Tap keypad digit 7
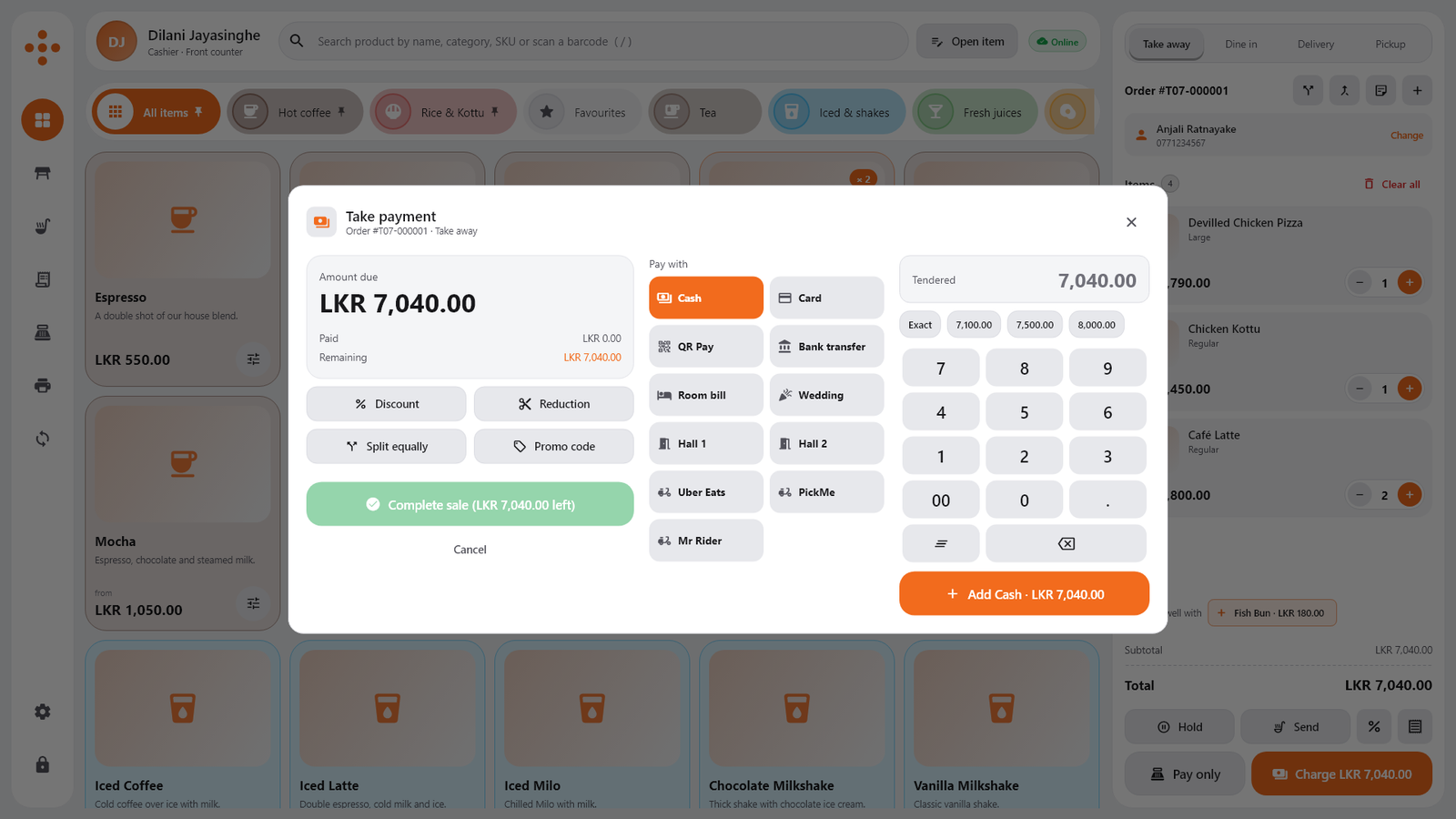 point(941,369)
